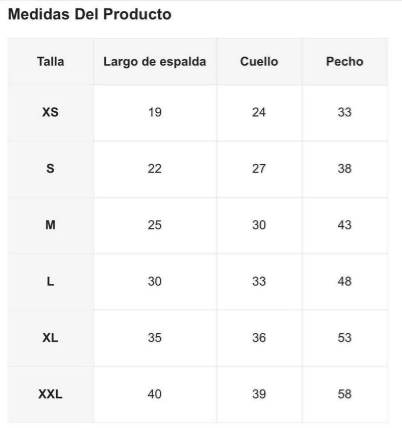Select the XL size row label
402x428 pixels.
(50, 338)
